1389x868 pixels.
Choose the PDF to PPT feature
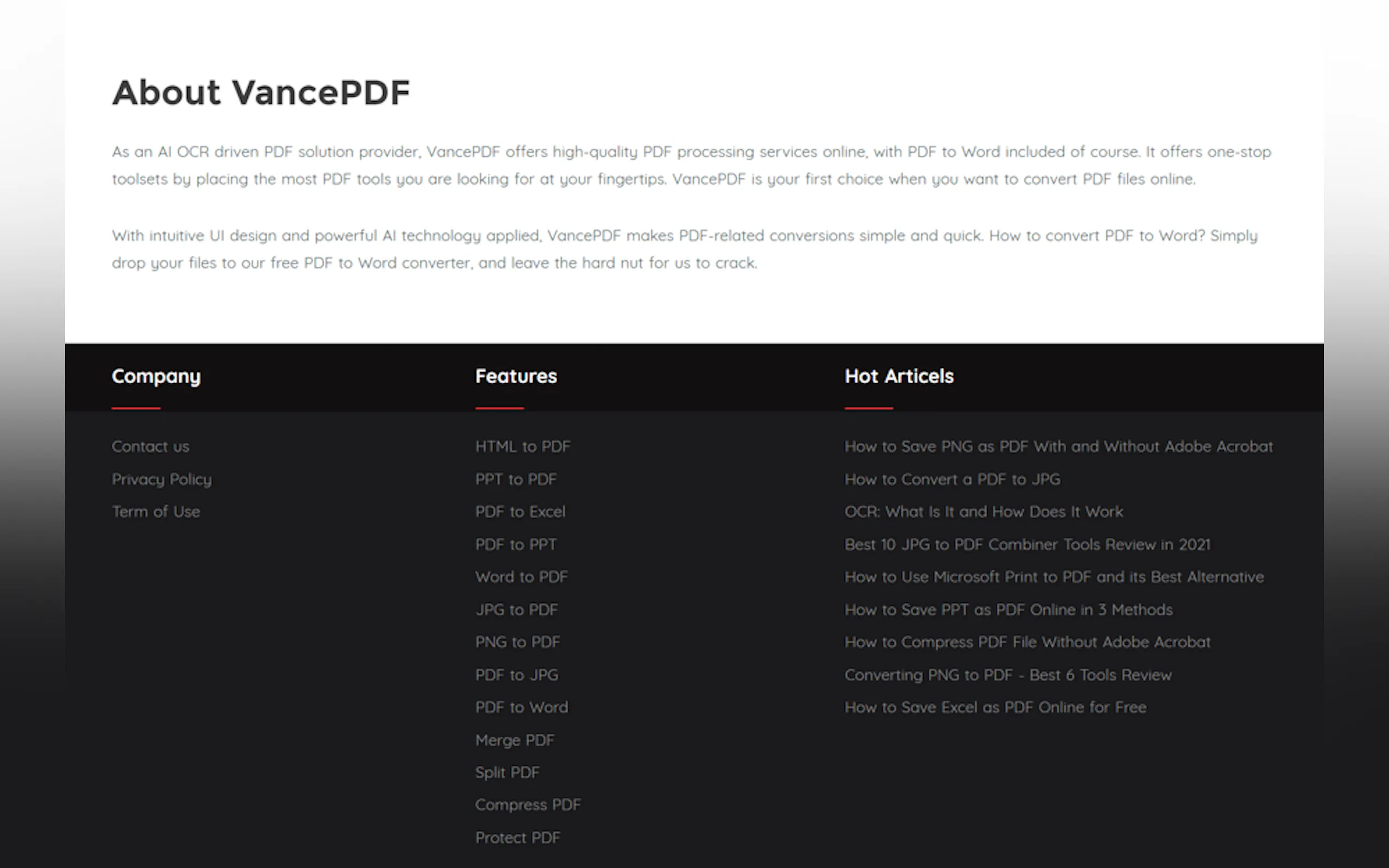coord(516,544)
